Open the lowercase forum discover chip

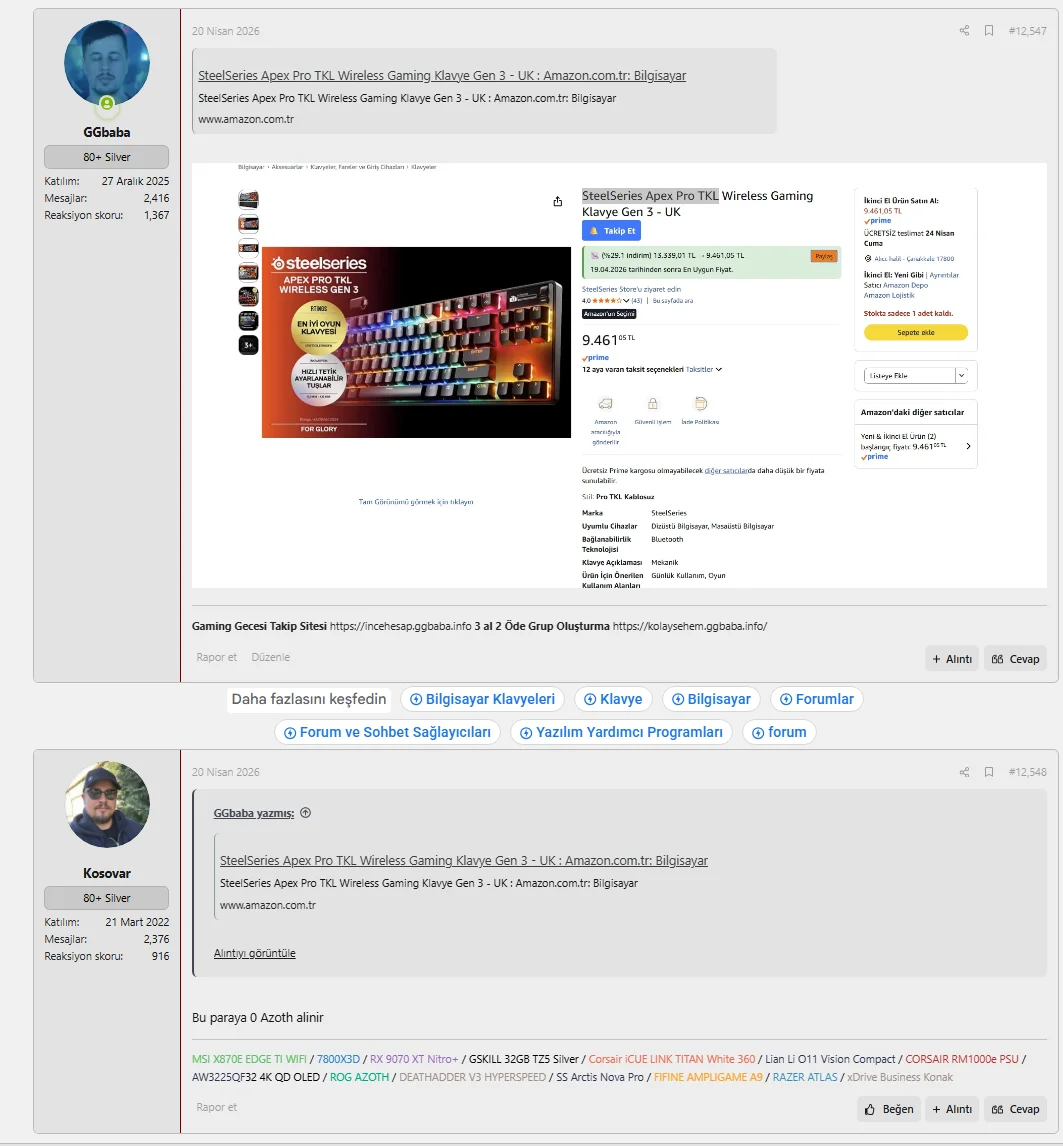(x=779, y=732)
